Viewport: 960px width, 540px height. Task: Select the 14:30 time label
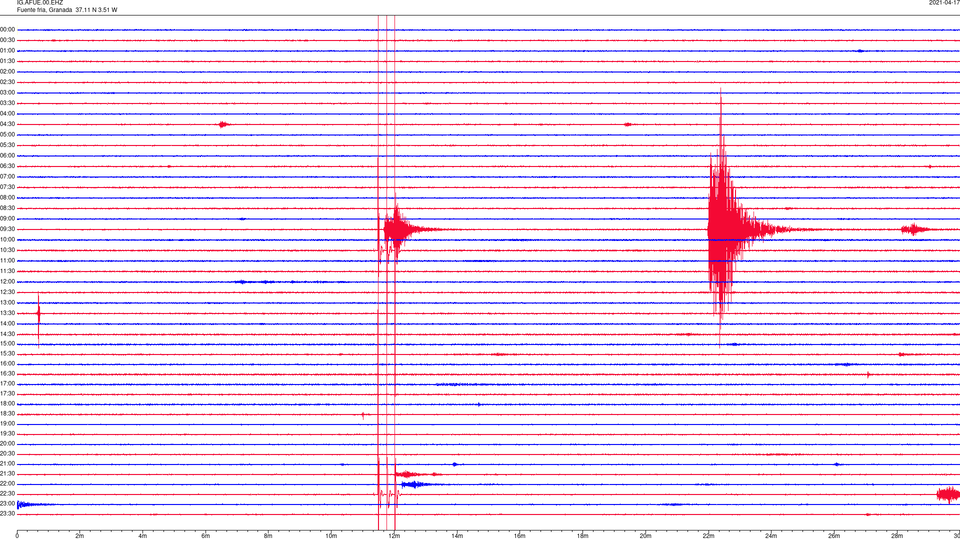[x=7, y=334]
